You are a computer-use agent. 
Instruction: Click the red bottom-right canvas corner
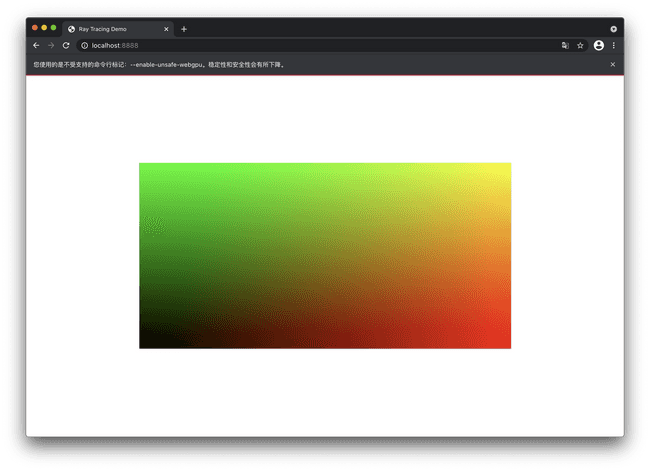[504, 342]
